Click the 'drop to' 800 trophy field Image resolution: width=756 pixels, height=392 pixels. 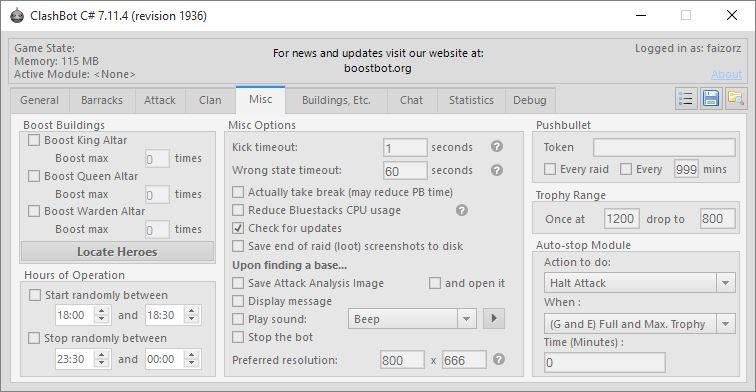[x=718, y=219]
